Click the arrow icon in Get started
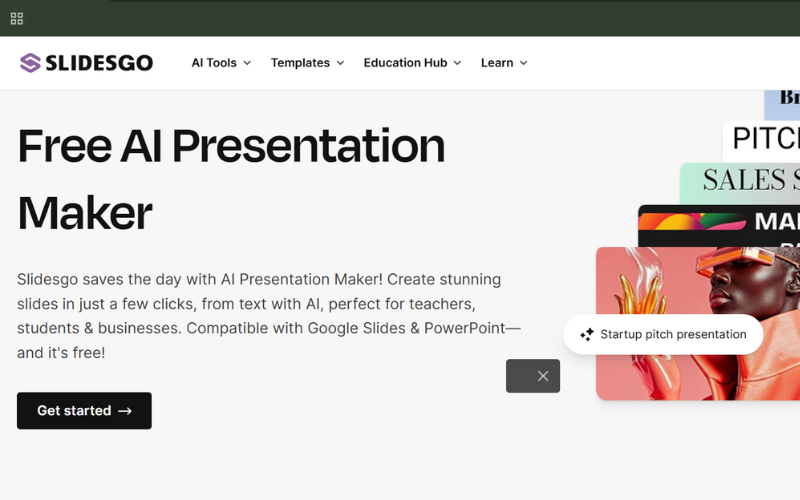Screen dimensions: 800x500 coord(125,411)
